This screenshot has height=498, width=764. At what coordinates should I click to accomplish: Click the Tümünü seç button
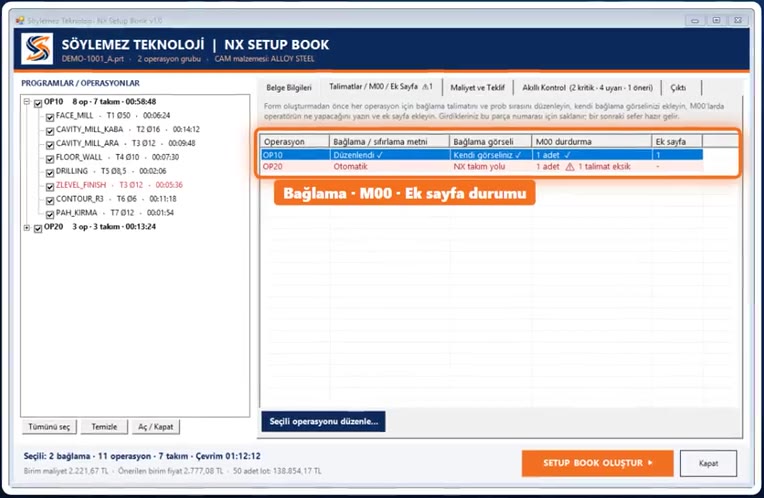point(49,427)
